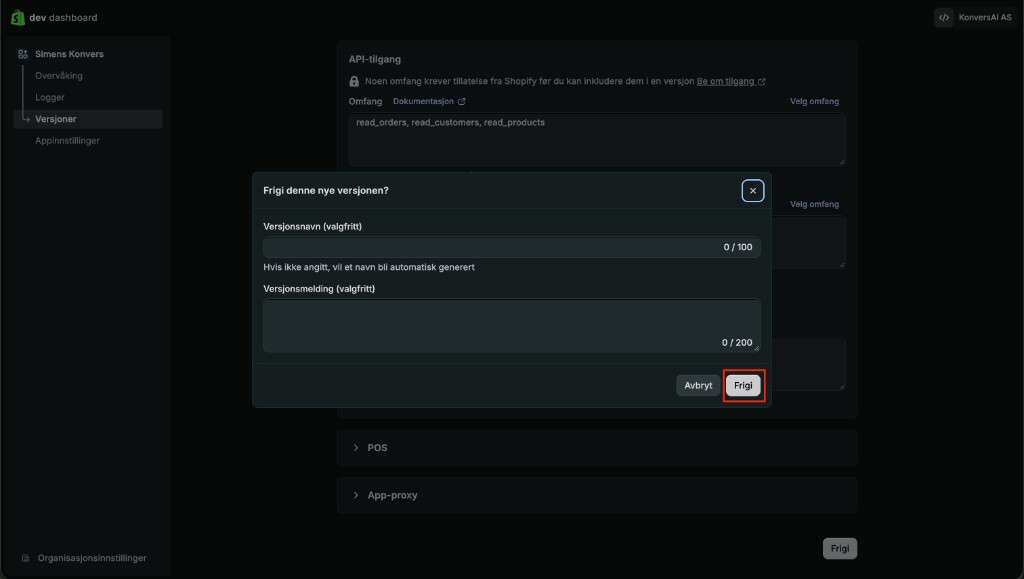Click the API-tilgang heading
The height and width of the screenshot is (579, 1024).
pyautogui.click(x=375, y=59)
